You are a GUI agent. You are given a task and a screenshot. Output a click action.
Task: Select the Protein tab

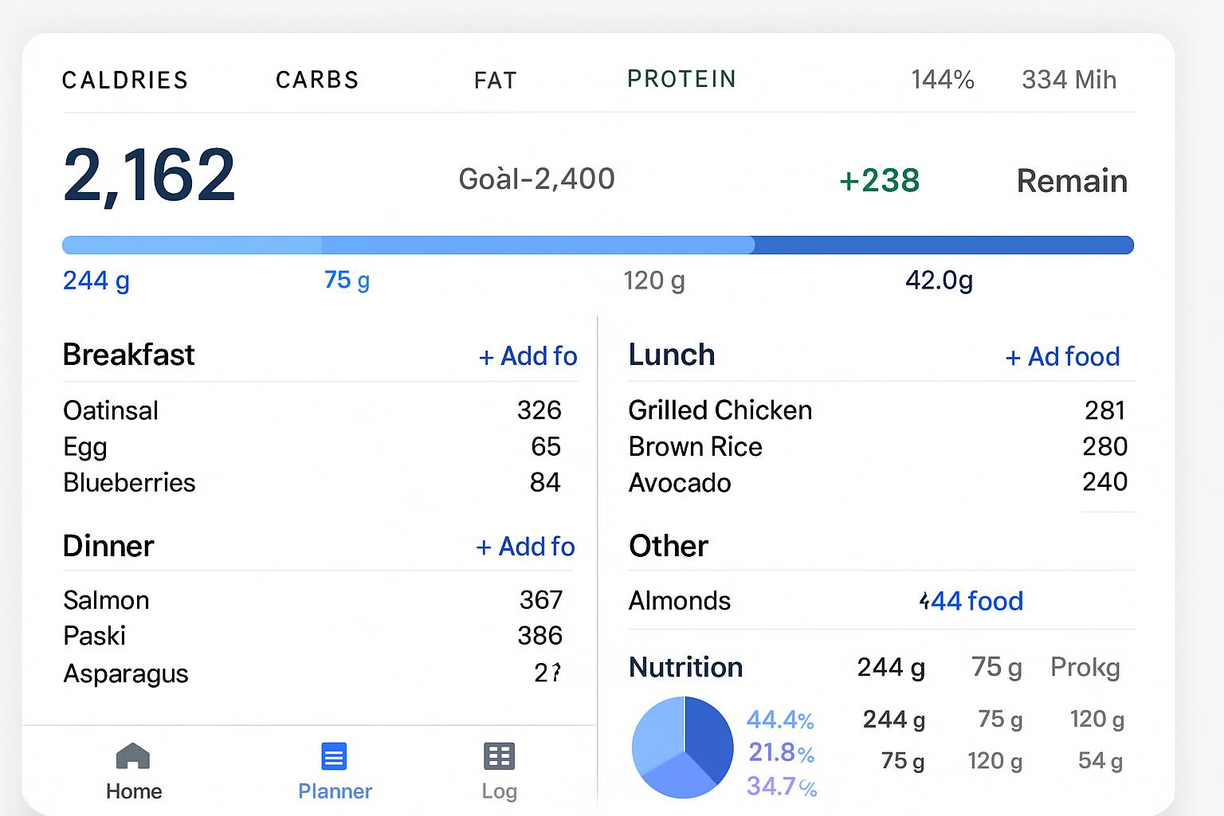(681, 79)
